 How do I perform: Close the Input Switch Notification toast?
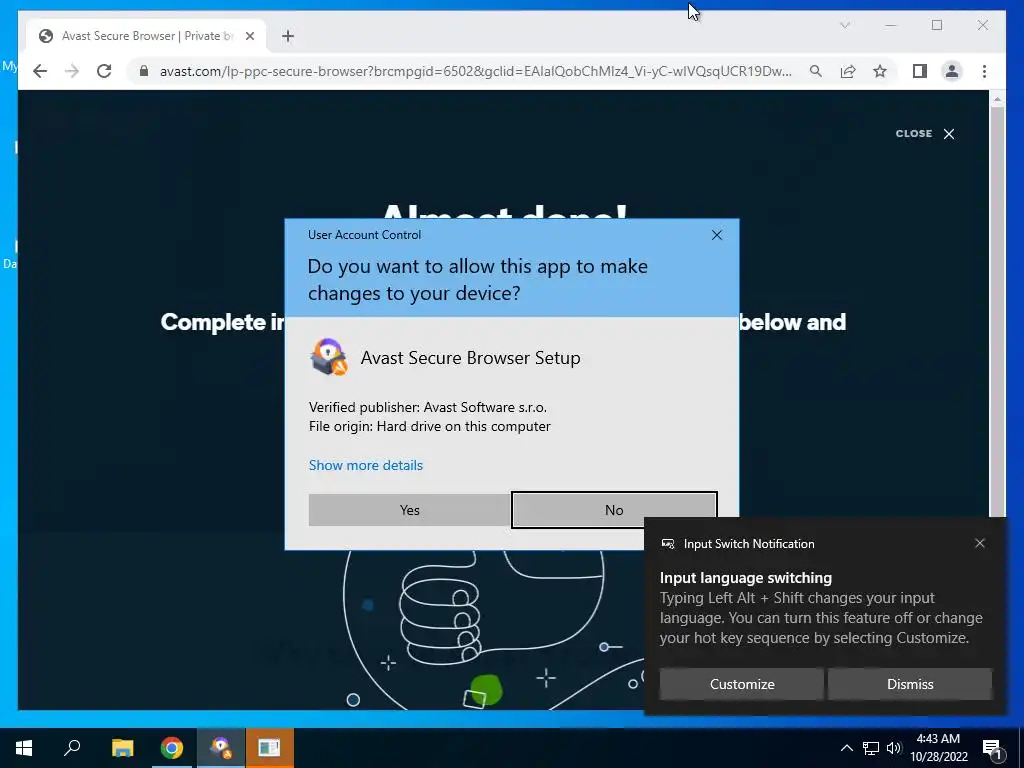coord(980,543)
